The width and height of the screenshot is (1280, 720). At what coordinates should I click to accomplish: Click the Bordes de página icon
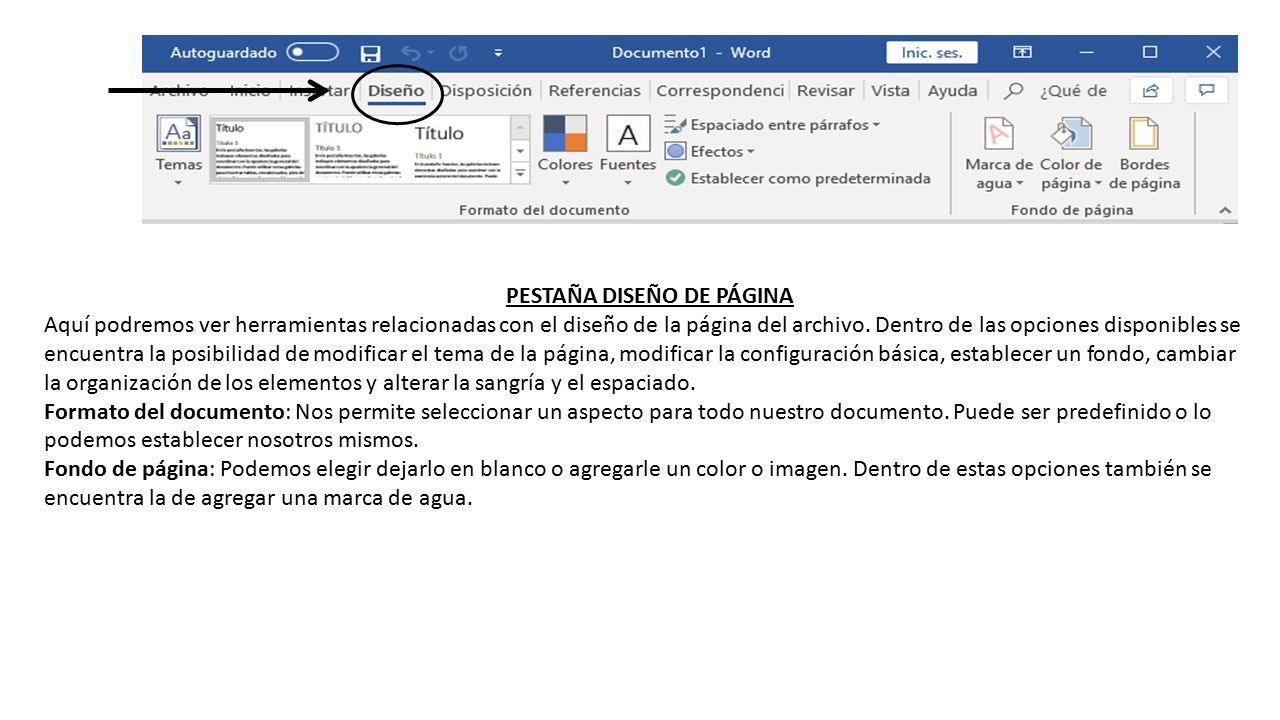click(x=1144, y=134)
